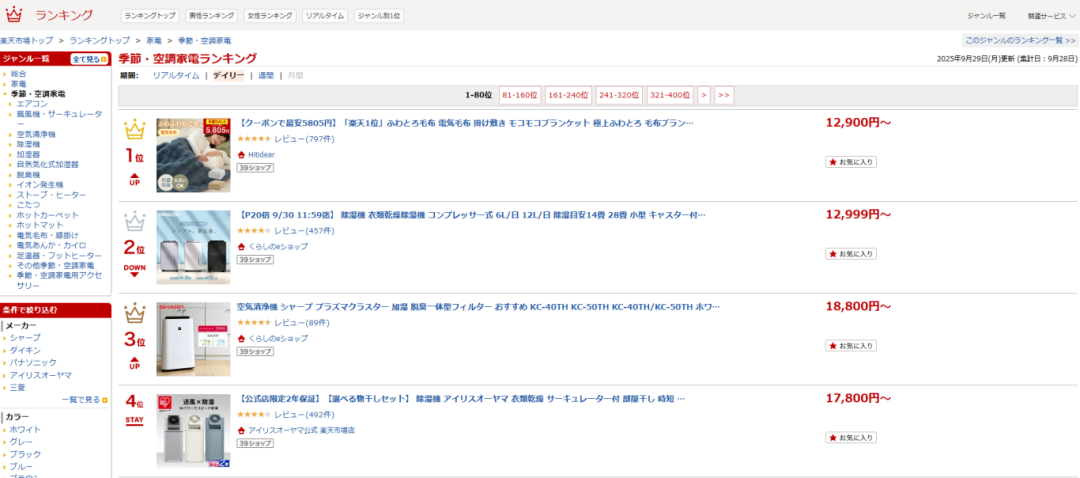Filter by the ホワイト color option
Image resolution: width=1080 pixels, height=478 pixels.
(25, 429)
